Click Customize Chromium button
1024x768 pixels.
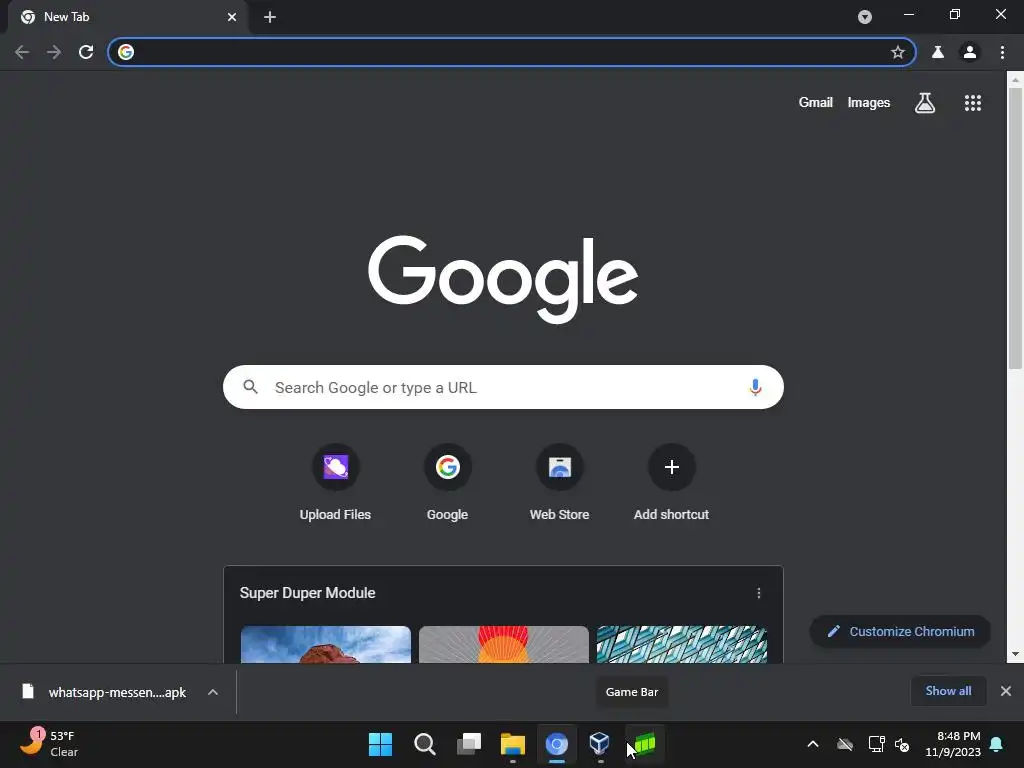click(x=901, y=632)
